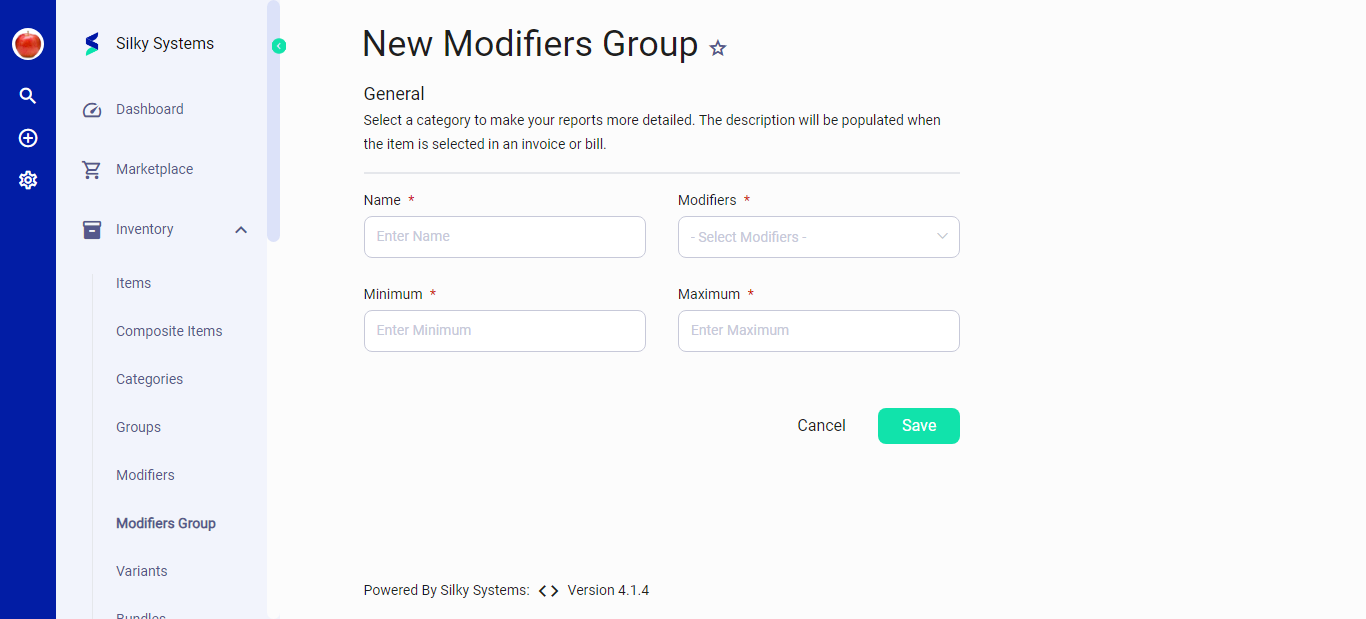Open the Dashboard icon in the sidebar
This screenshot has width=1366, height=619.
(x=91, y=109)
